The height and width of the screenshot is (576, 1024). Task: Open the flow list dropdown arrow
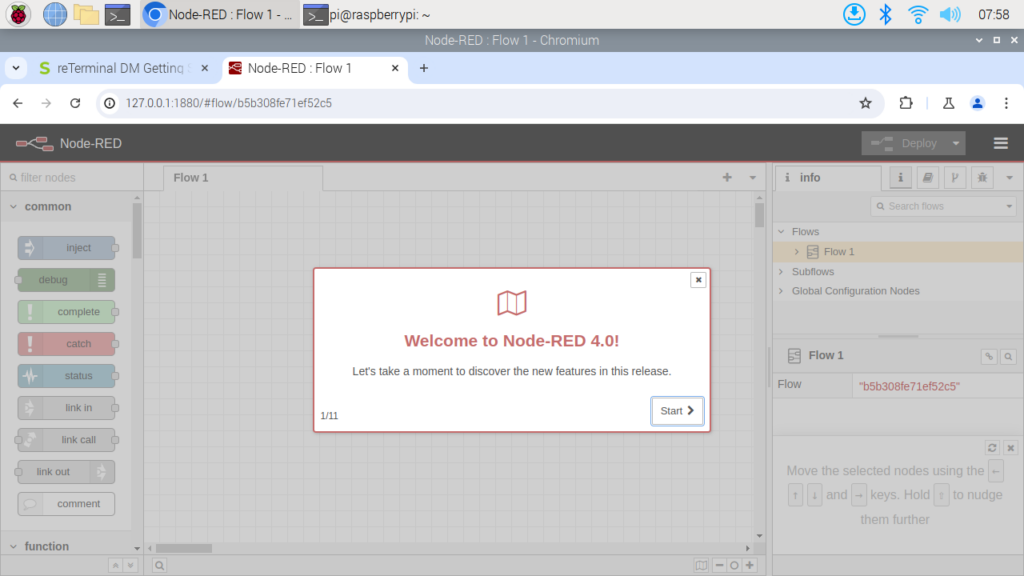pyautogui.click(x=752, y=178)
